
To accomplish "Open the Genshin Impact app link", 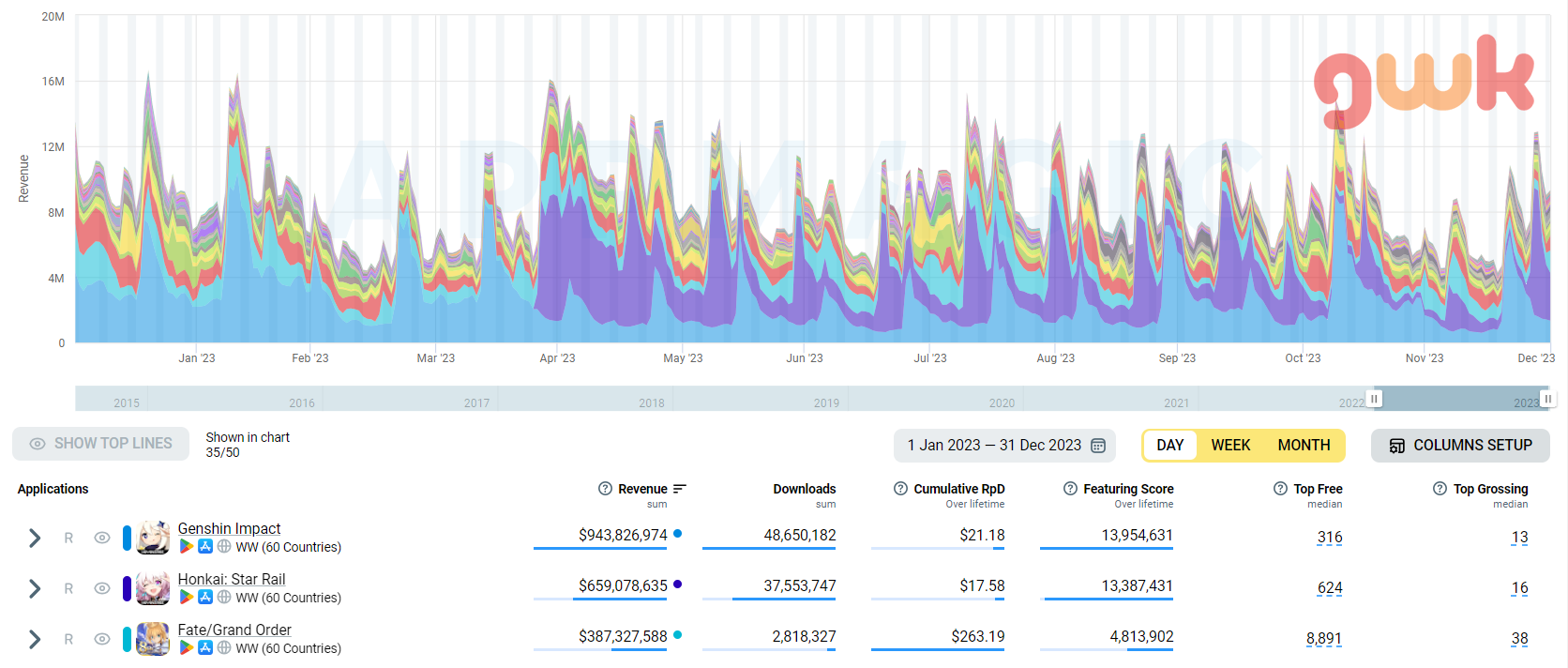I will [x=230, y=529].
